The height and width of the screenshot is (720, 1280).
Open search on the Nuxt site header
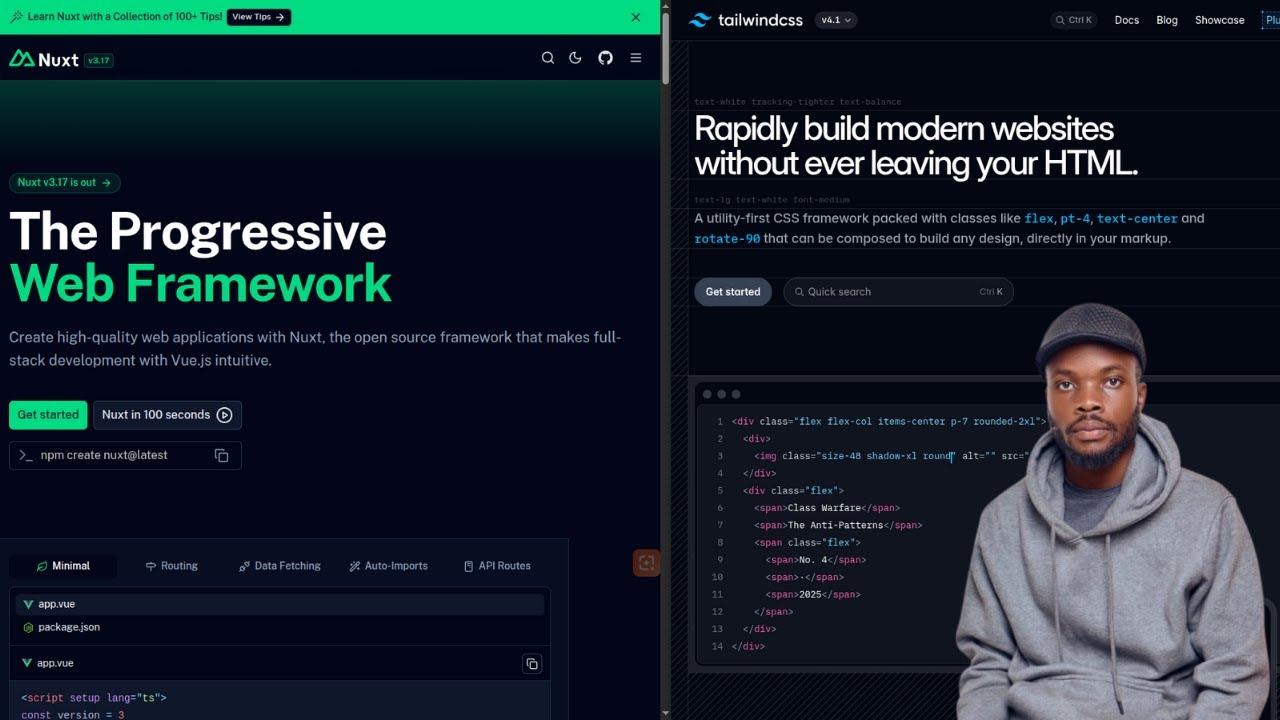point(548,58)
